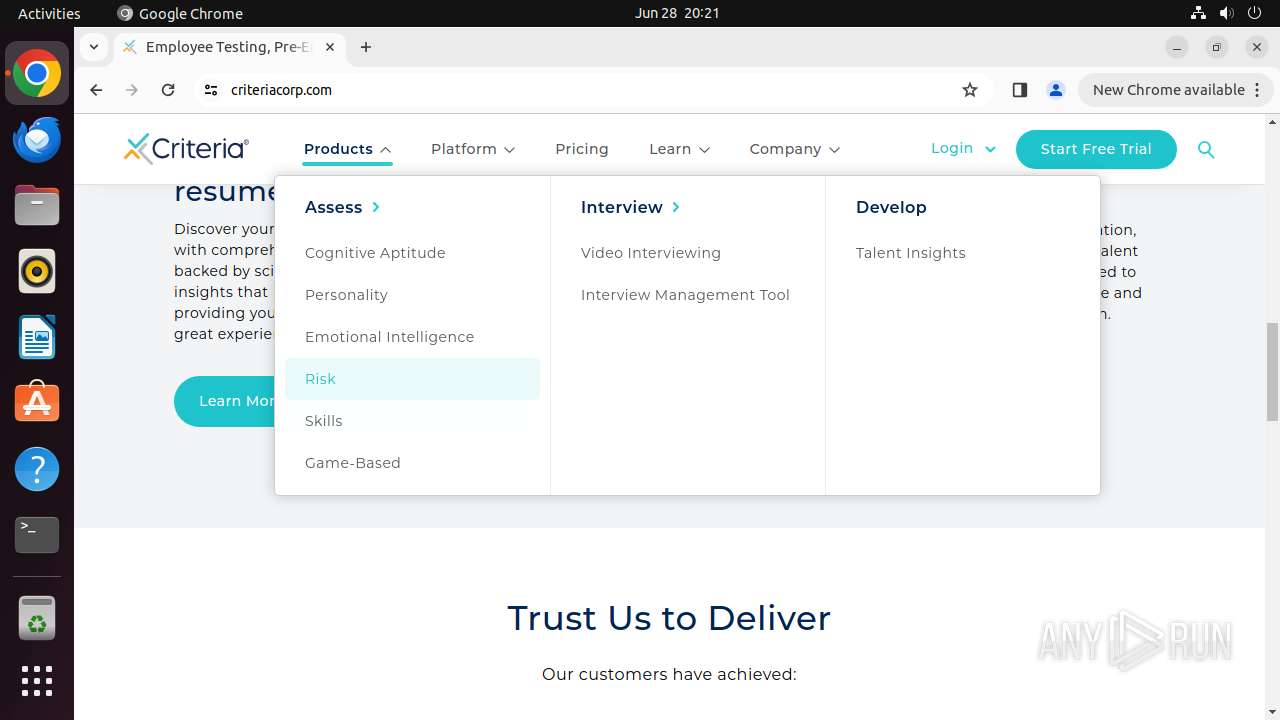The width and height of the screenshot is (1280, 720).
Task: Open LibreOffice Writer from the dock
Action: click(x=37, y=337)
